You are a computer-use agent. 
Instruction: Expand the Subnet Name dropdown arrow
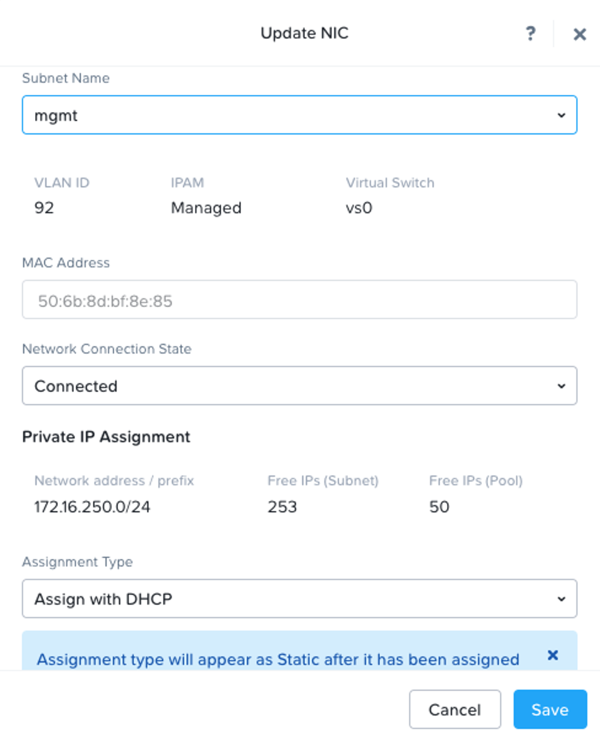[561, 115]
